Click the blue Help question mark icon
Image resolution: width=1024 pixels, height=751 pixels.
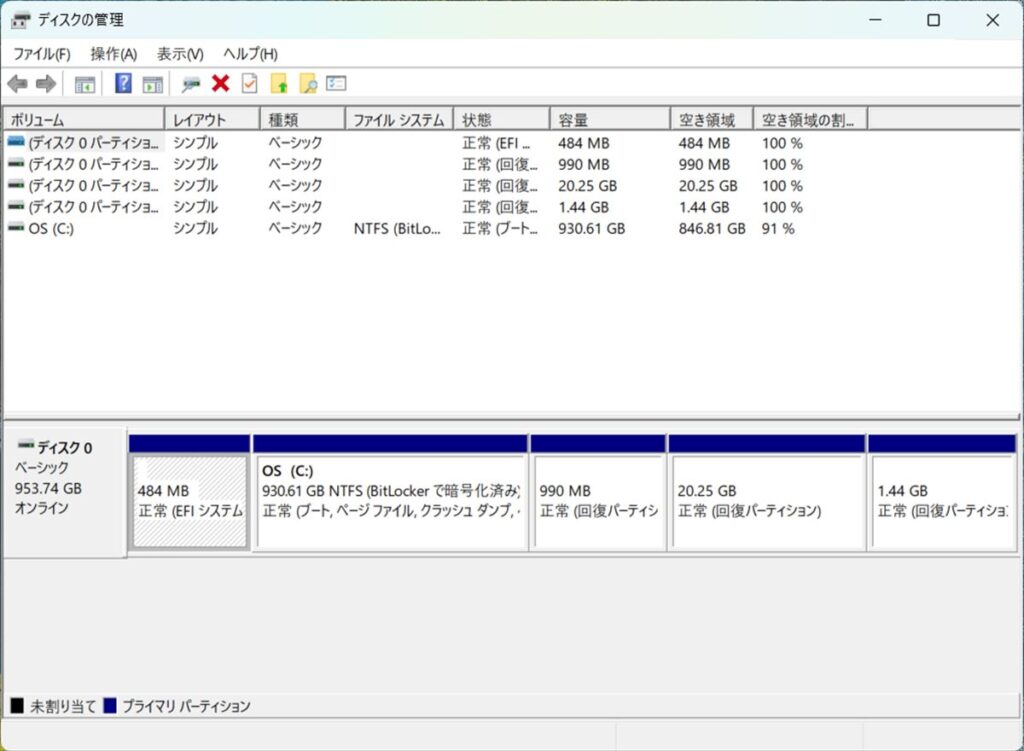[123, 84]
